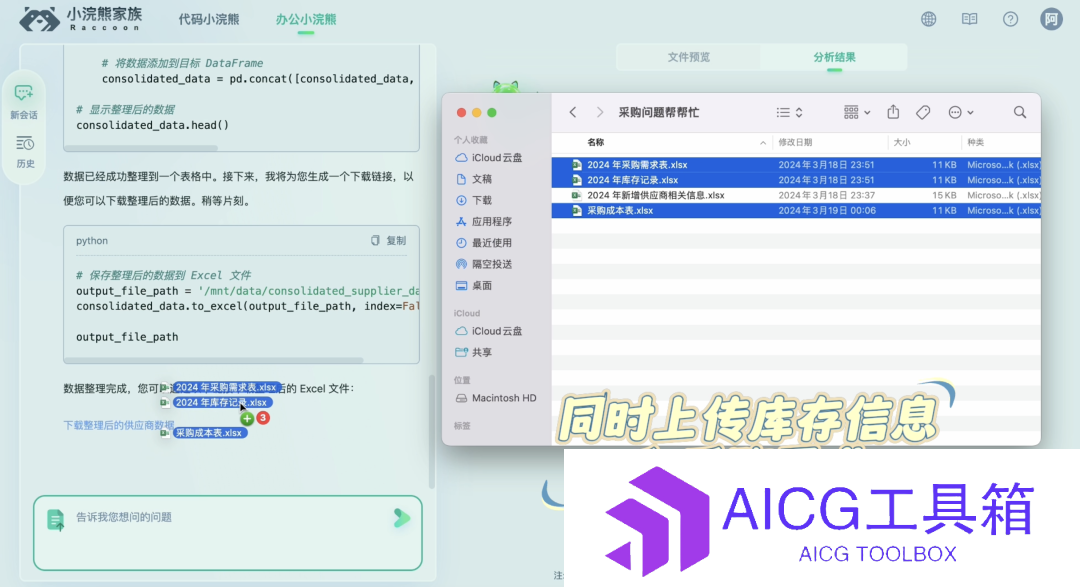Switch to 代码小浣熊 tab

[209, 19]
